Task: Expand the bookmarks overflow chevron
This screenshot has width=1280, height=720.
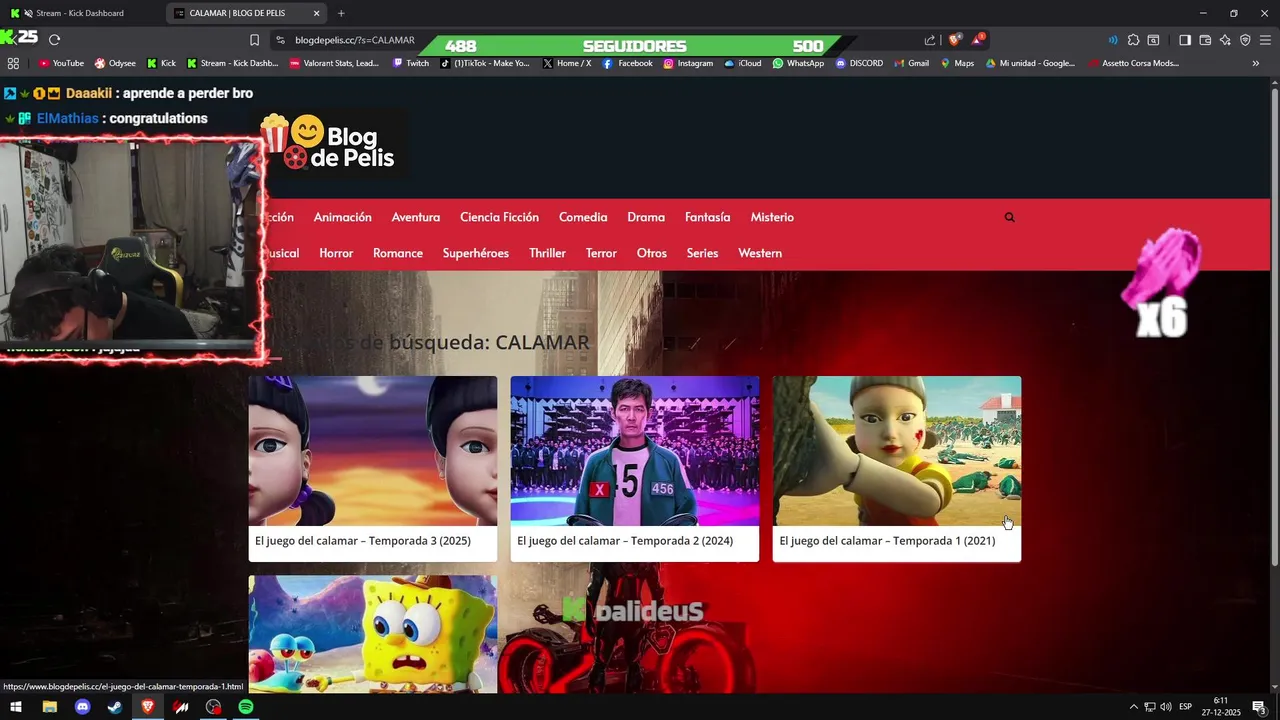Action: (1256, 63)
